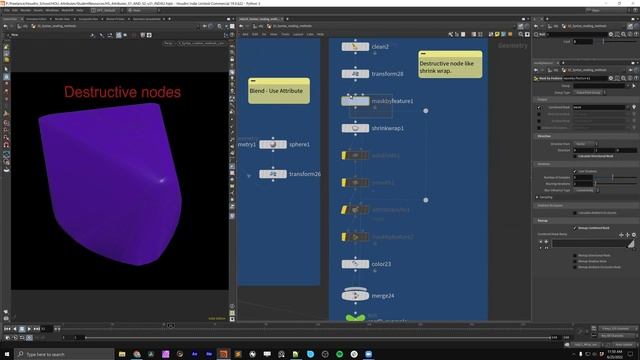Open Spotify from the taskbar
Image resolution: width=640 pixels, height=360 pixels.
340,354
